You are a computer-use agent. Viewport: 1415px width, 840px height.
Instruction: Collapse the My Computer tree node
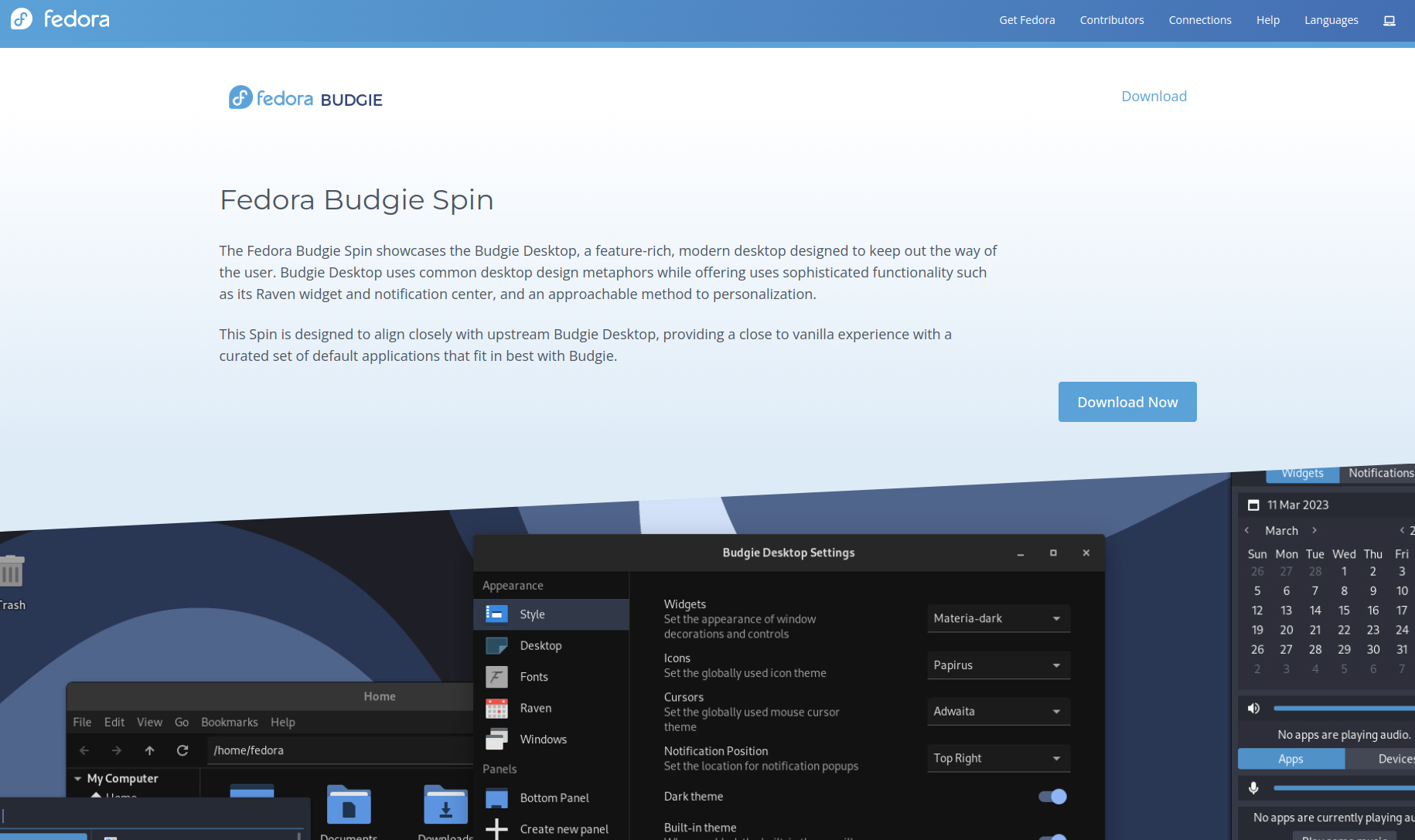click(x=77, y=778)
